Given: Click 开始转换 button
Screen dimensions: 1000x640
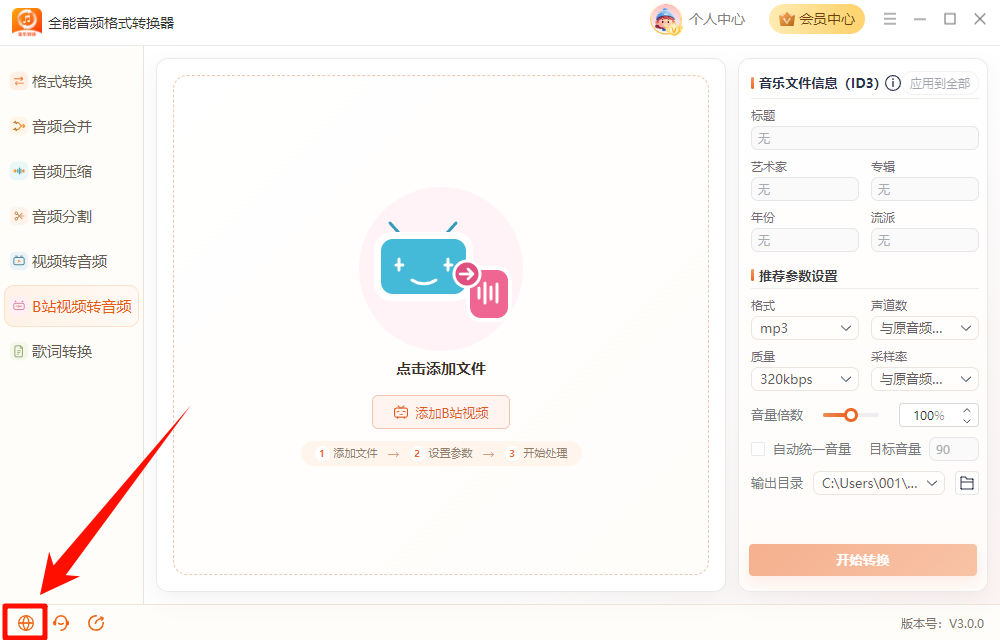Looking at the screenshot, I should 863,560.
